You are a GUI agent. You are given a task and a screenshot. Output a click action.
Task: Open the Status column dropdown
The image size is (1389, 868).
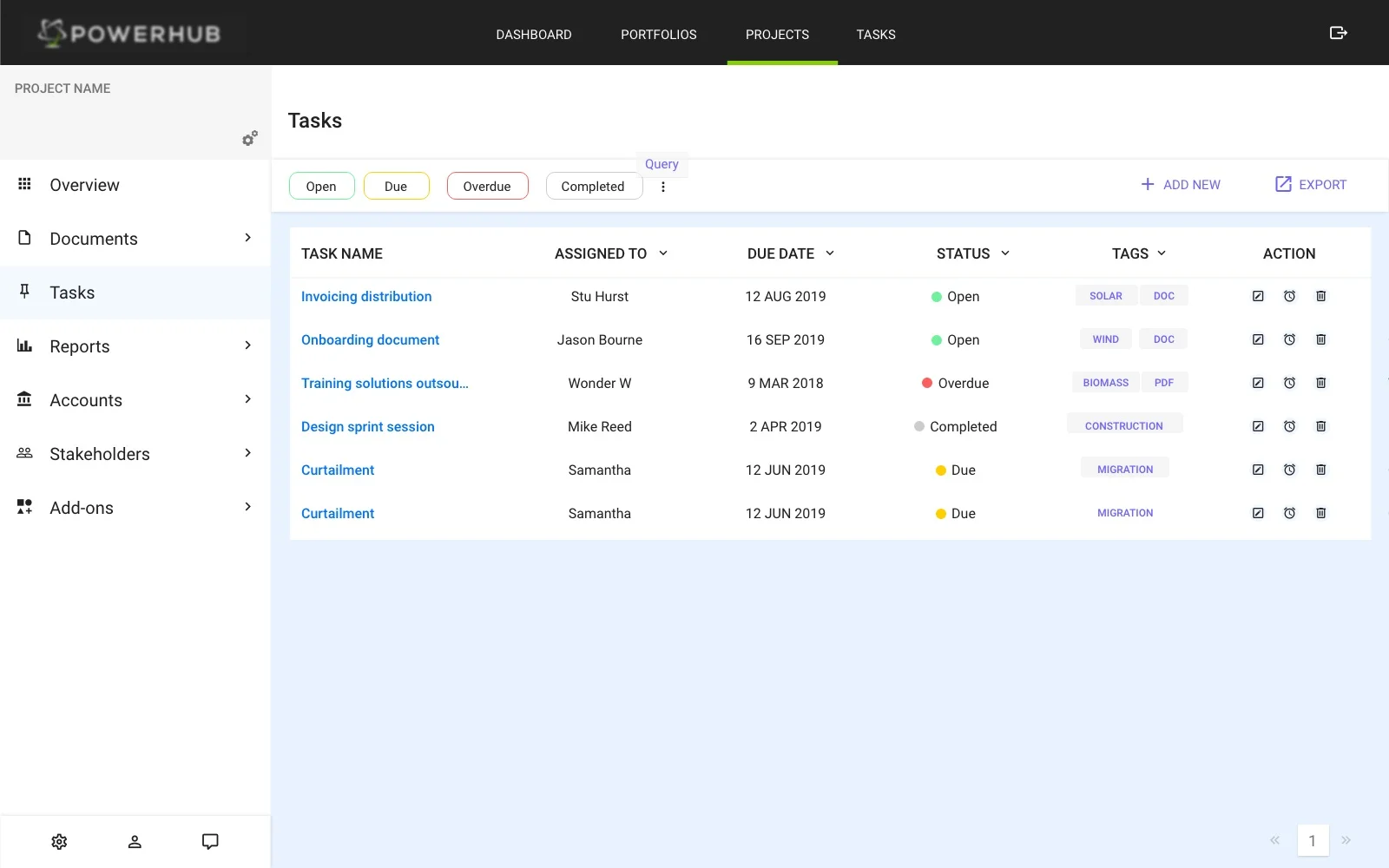(1005, 253)
